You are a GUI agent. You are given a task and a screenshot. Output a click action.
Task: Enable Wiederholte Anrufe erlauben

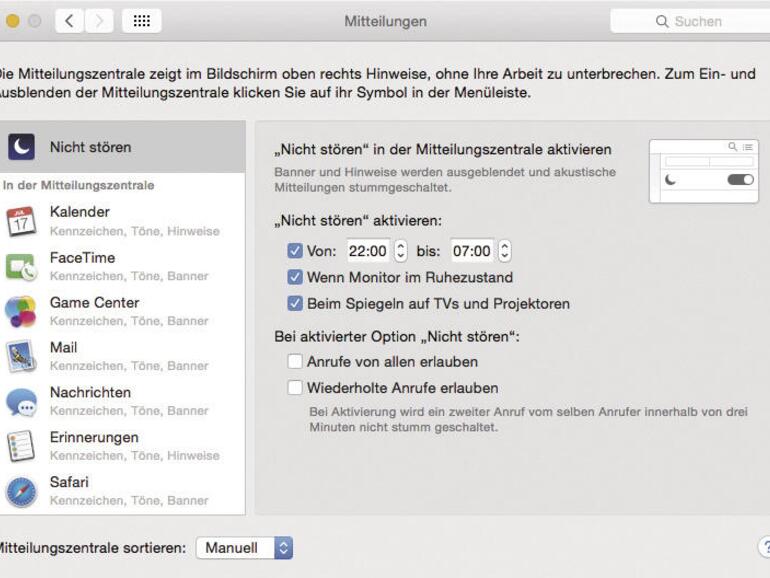295,387
